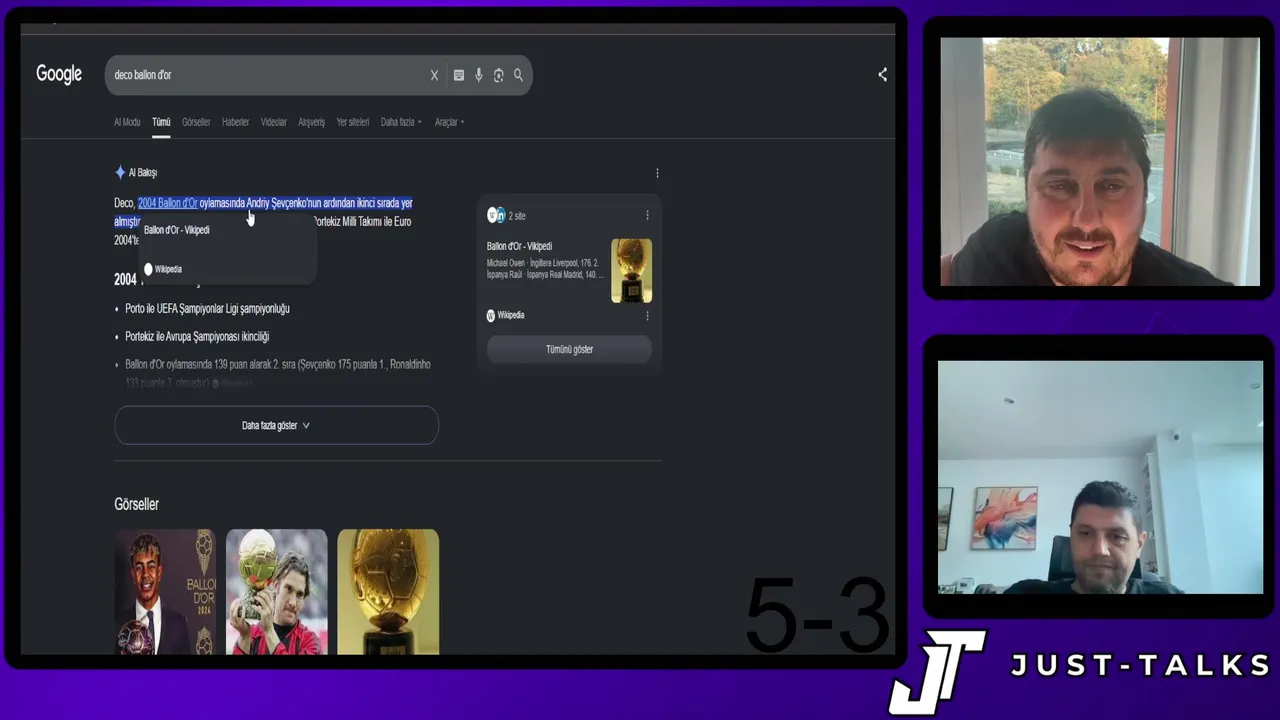1280x720 pixels.
Task: Open the Yer siteleri tab
Action: point(353,122)
